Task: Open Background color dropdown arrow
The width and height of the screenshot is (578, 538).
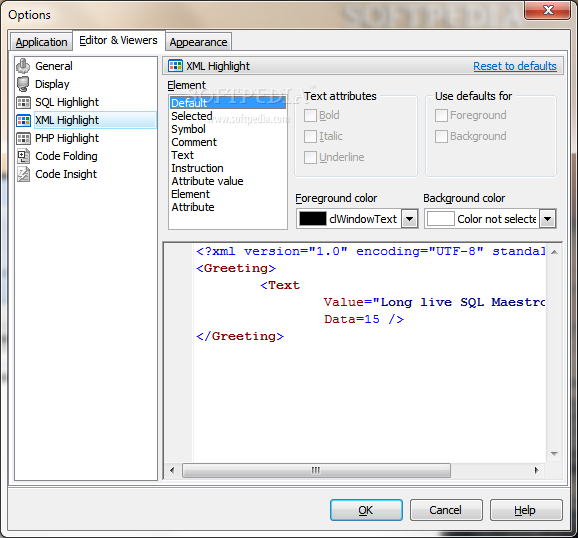Action: click(548, 219)
